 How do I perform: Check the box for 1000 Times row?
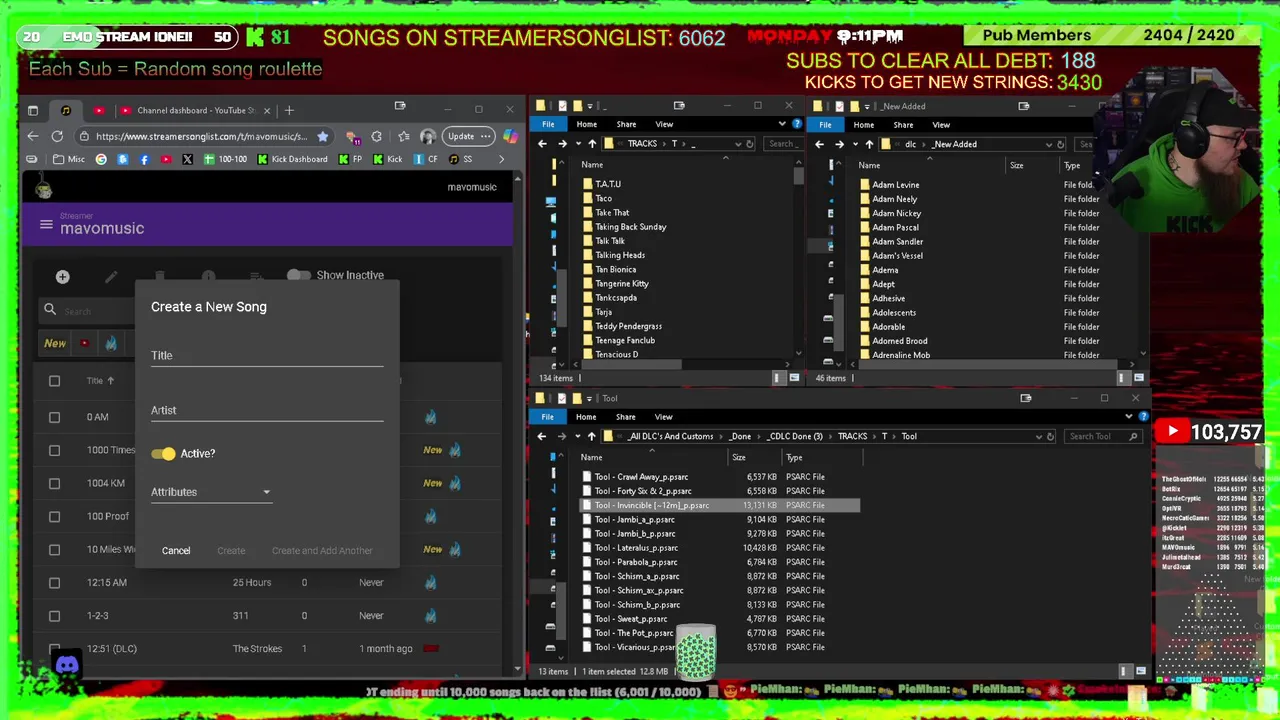tap(54, 450)
